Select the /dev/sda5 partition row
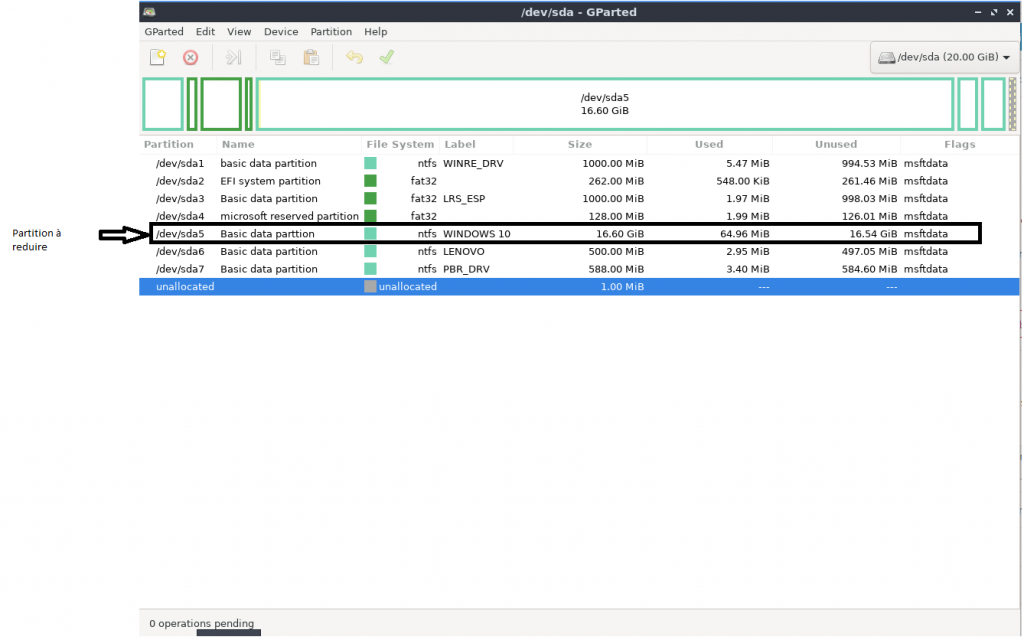 click(579, 234)
